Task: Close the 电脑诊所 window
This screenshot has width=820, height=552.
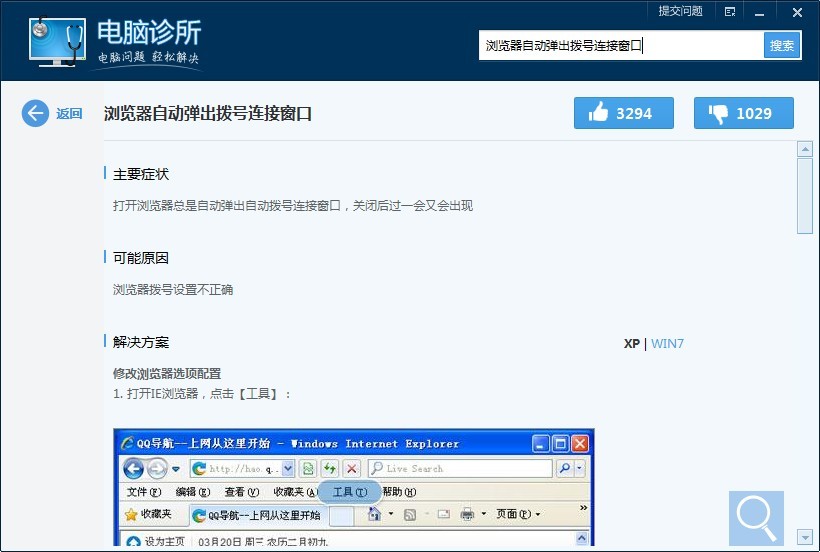Action: click(797, 13)
